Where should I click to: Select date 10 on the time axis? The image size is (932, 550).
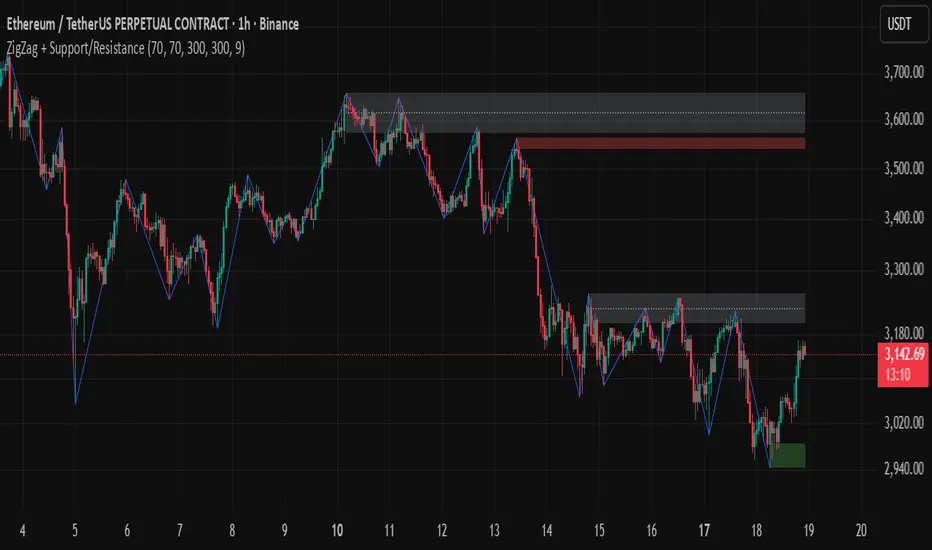pyautogui.click(x=338, y=529)
